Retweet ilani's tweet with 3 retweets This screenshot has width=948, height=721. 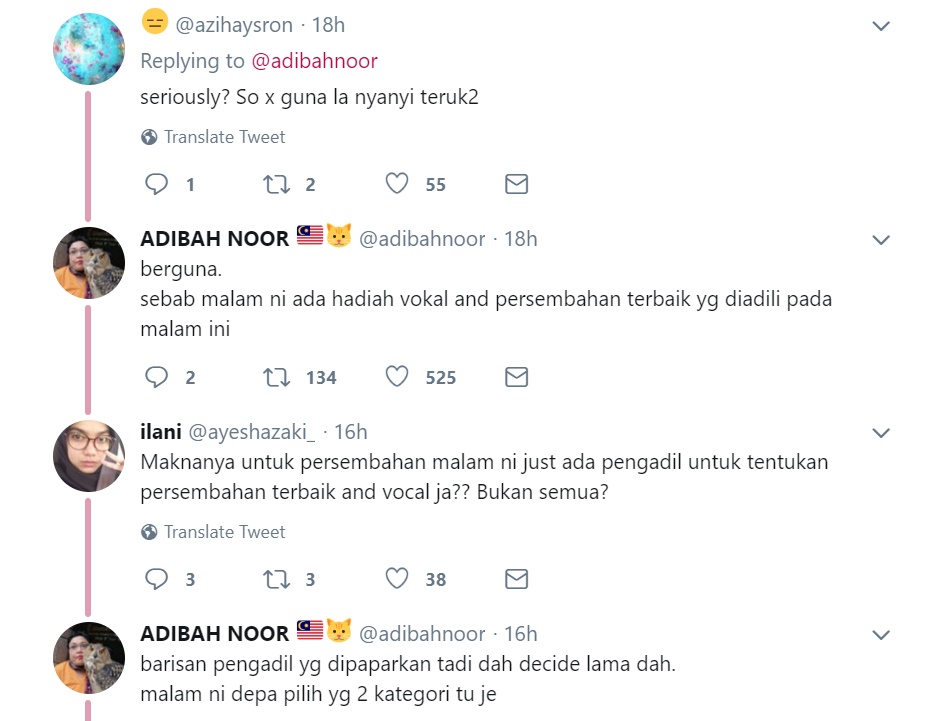tap(276, 579)
